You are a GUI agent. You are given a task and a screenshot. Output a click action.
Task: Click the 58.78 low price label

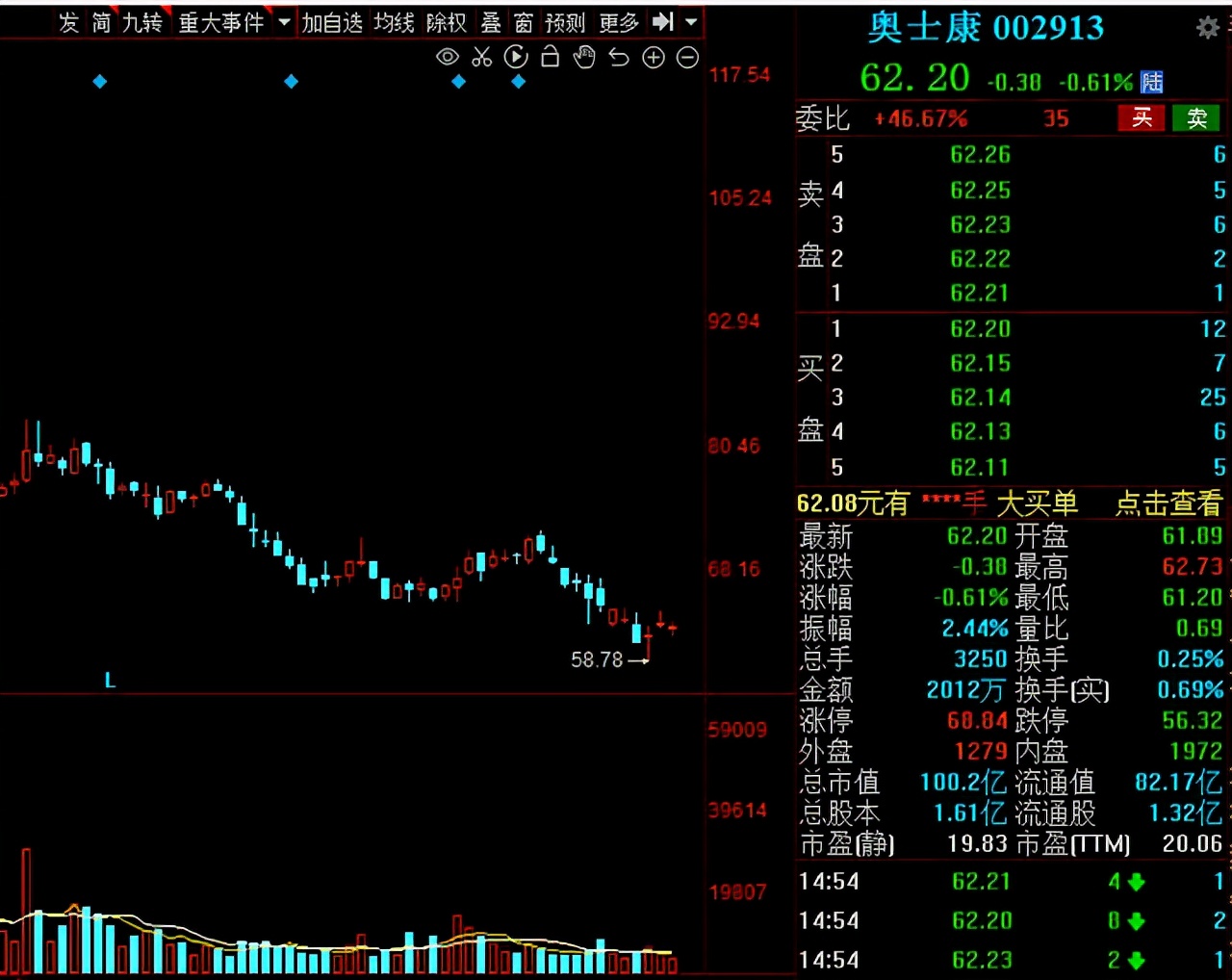click(x=597, y=660)
